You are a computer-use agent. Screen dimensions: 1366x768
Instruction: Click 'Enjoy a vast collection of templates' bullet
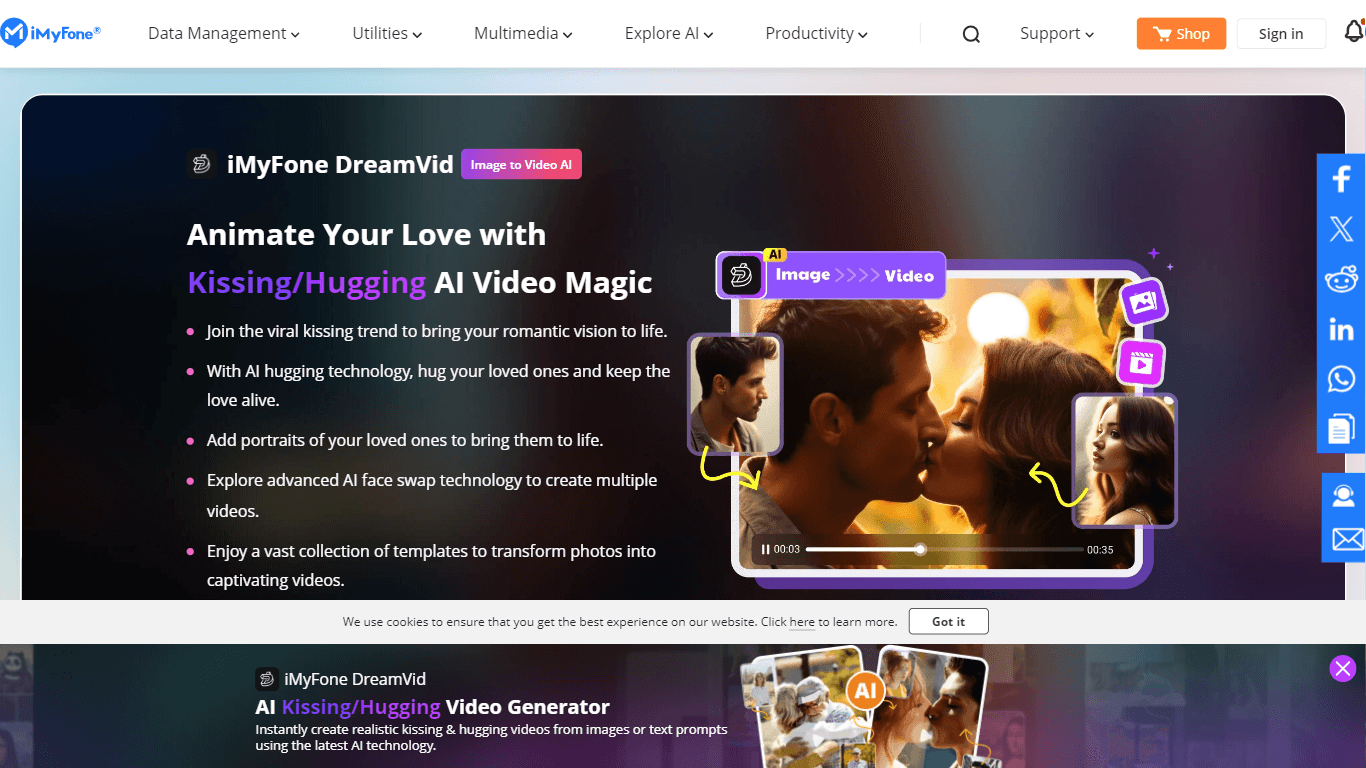(x=431, y=565)
